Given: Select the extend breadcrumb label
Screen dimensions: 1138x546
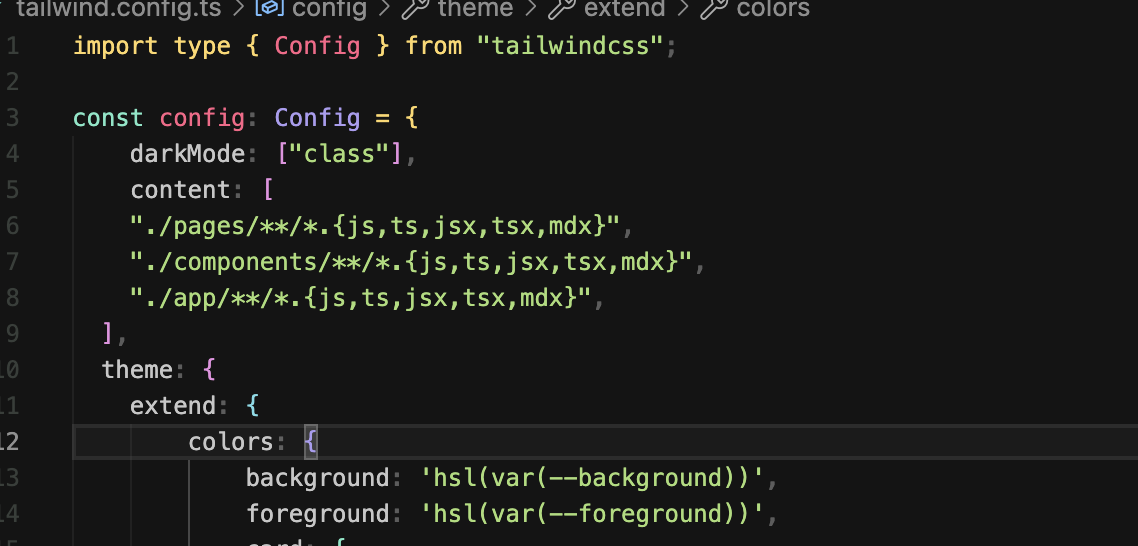Looking at the screenshot, I should click(x=625, y=10).
